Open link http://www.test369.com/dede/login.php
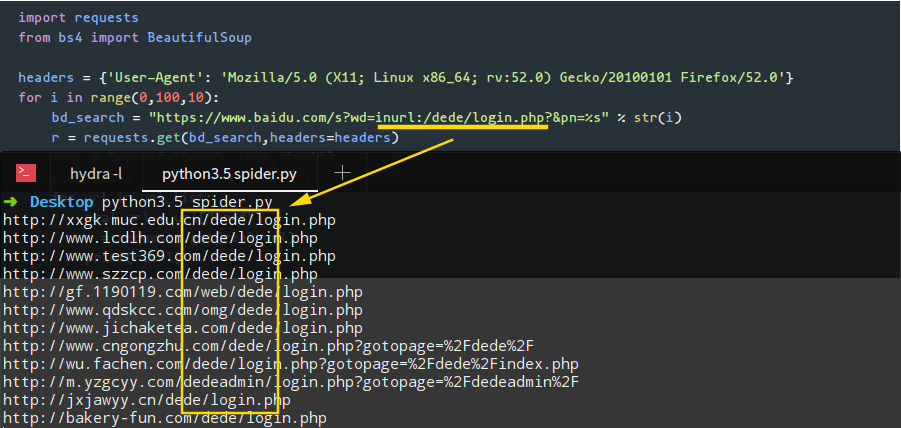This screenshot has height=428, width=901. point(170,256)
